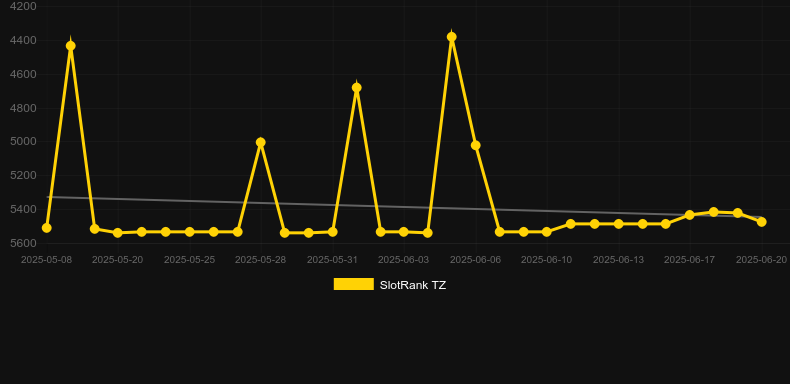Click the 2025-06-13 x-axis label
The height and width of the screenshot is (384, 790).
618,260
